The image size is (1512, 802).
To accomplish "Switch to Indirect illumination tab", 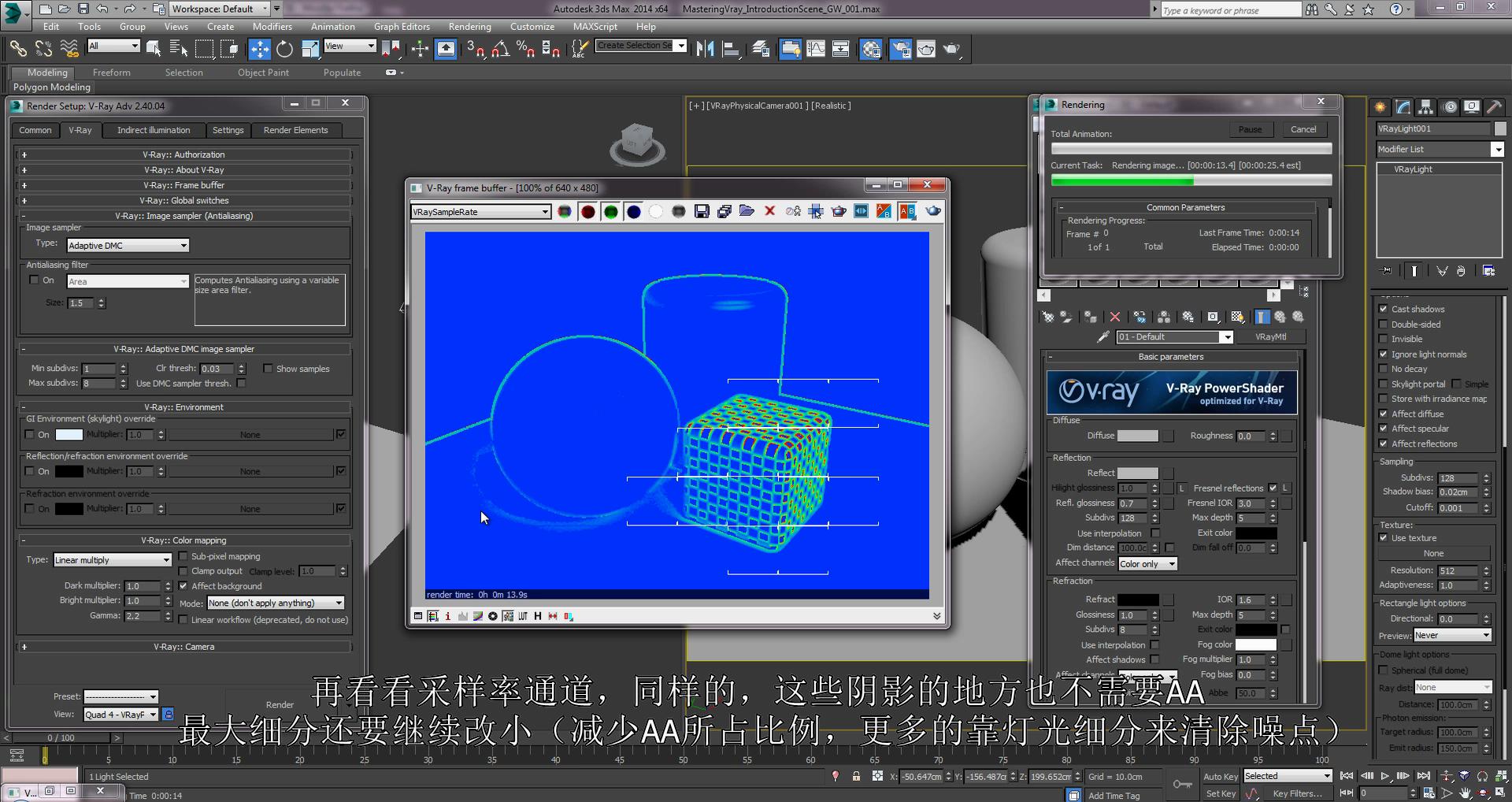I will [154, 130].
